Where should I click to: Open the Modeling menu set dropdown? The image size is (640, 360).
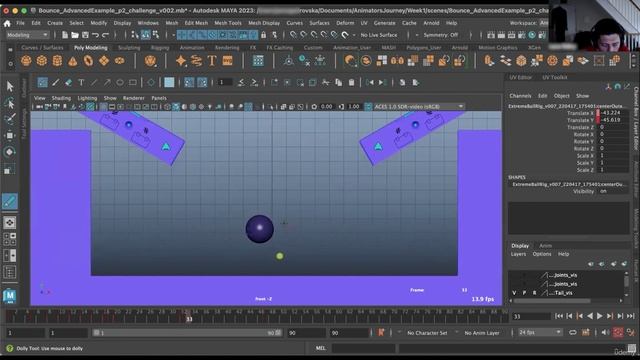27,35
